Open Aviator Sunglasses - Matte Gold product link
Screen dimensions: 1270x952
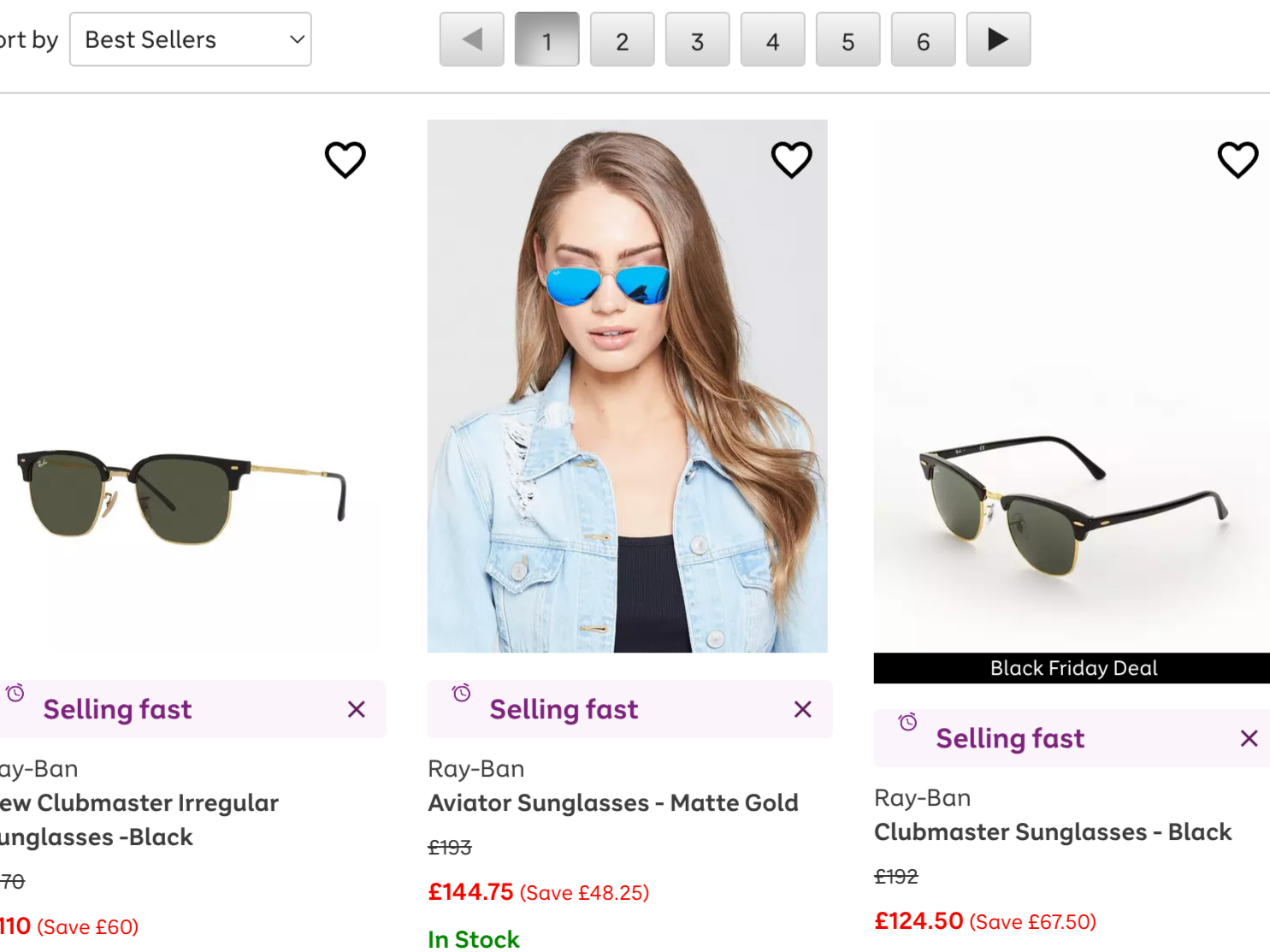pyautogui.click(x=613, y=803)
